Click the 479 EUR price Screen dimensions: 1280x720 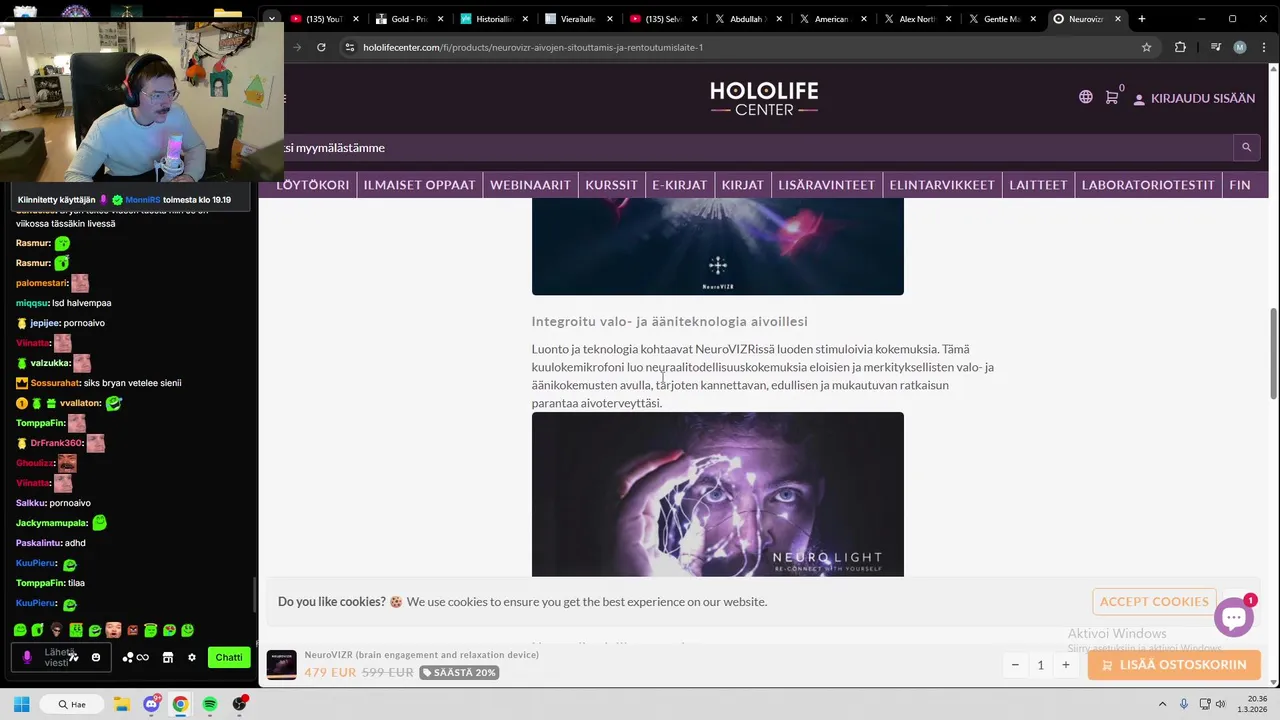[x=330, y=672]
